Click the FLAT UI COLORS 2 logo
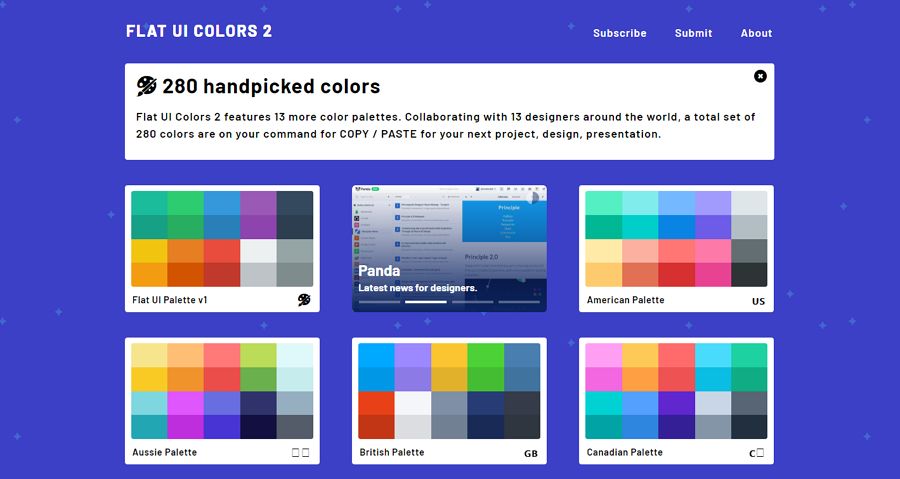 tap(199, 31)
